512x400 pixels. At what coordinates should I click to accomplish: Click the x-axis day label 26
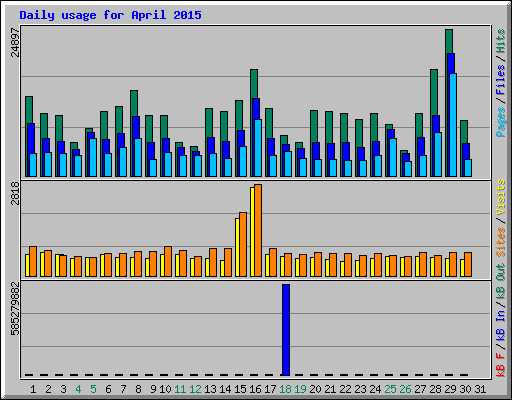click(405, 389)
